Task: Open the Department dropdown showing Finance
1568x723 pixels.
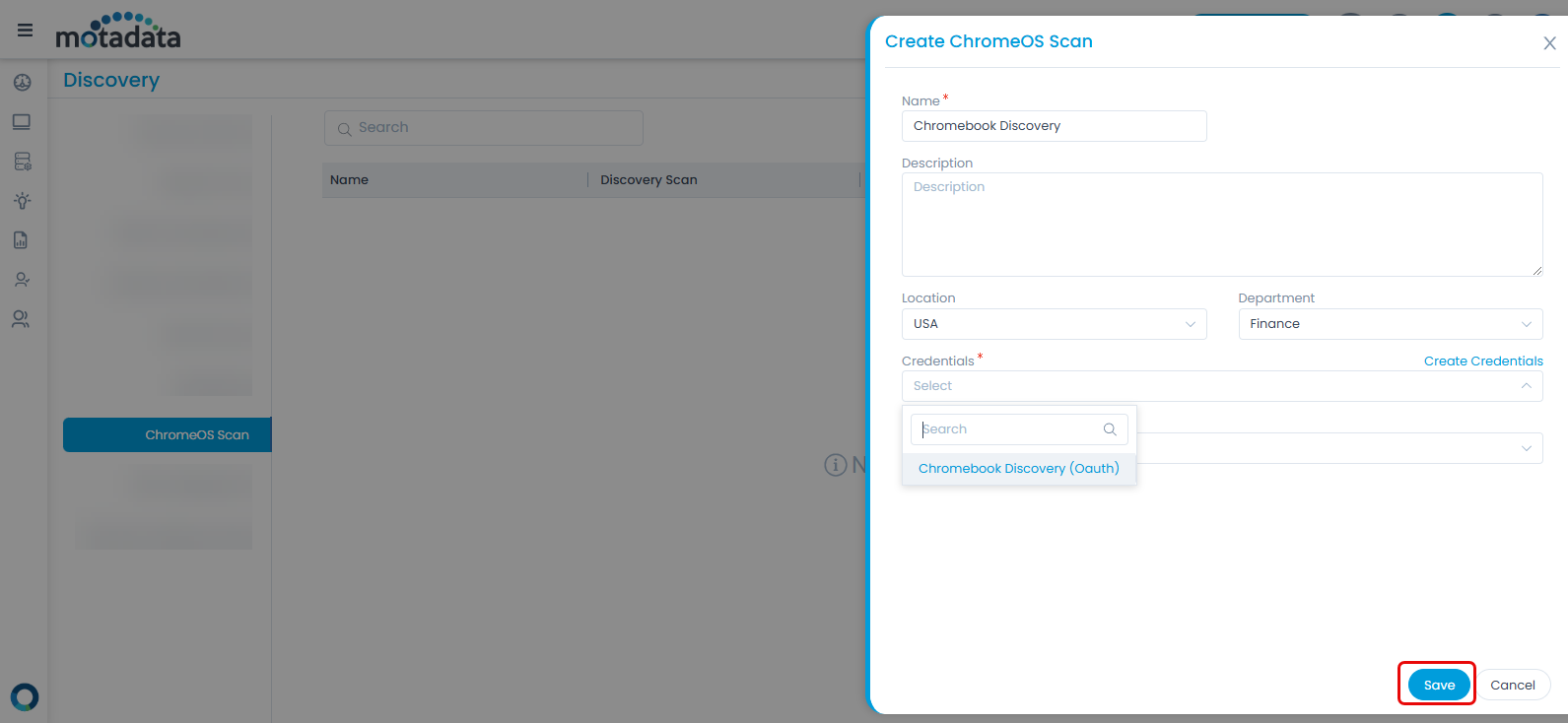Action: (x=1390, y=324)
